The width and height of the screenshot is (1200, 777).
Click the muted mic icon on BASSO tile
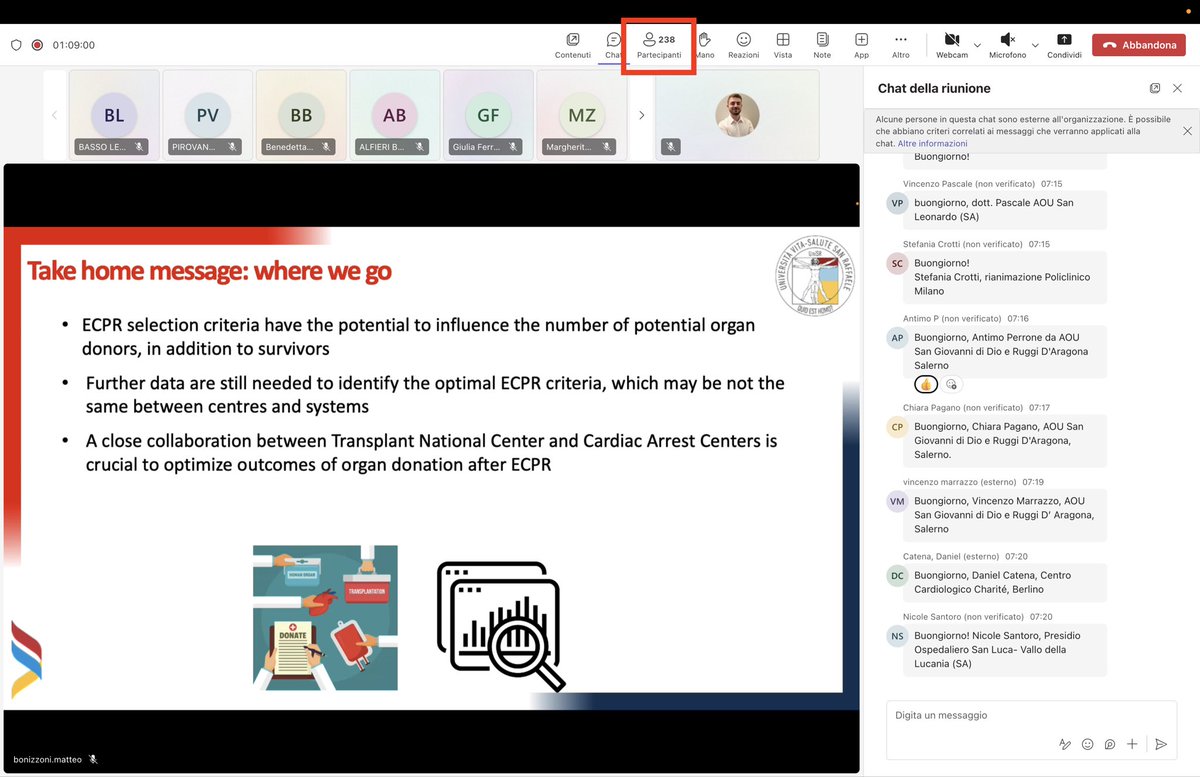(140, 147)
